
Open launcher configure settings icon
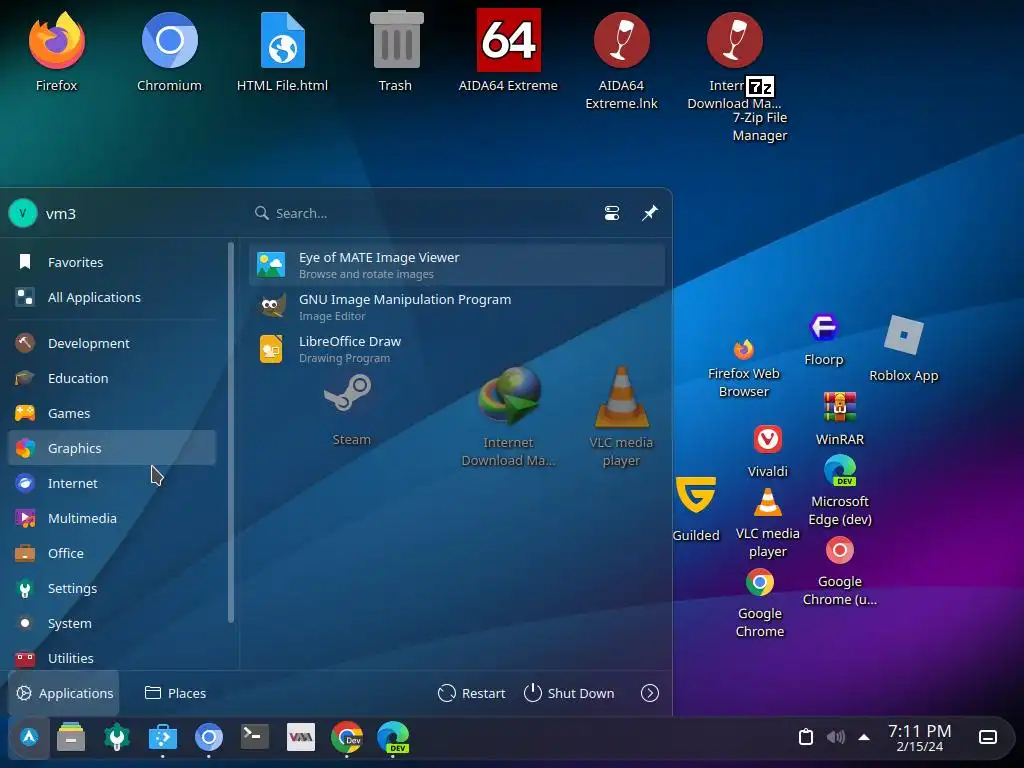click(x=612, y=213)
